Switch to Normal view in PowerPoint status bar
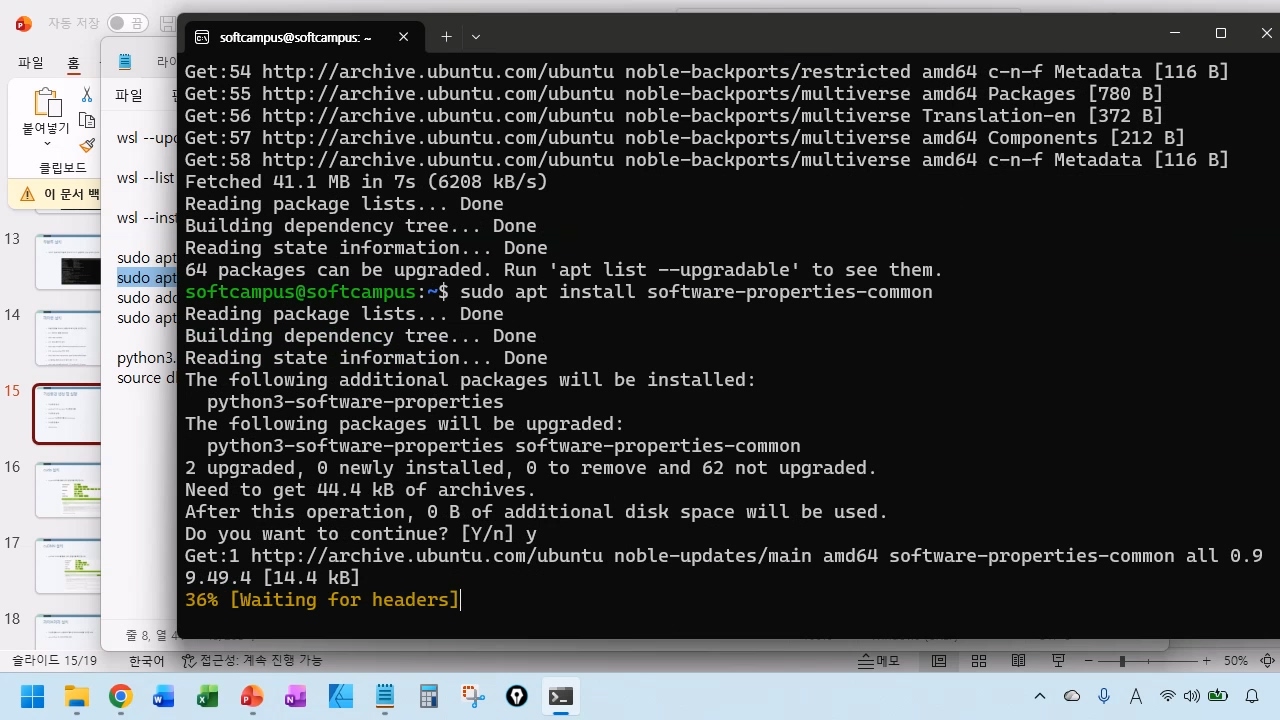 tap(939, 661)
